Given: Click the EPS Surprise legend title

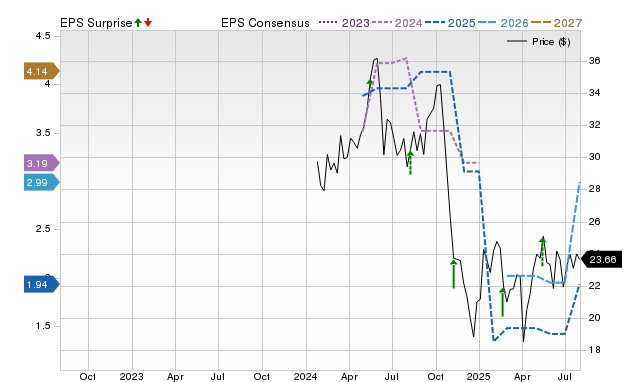Looking at the screenshot, I should 96,23.
